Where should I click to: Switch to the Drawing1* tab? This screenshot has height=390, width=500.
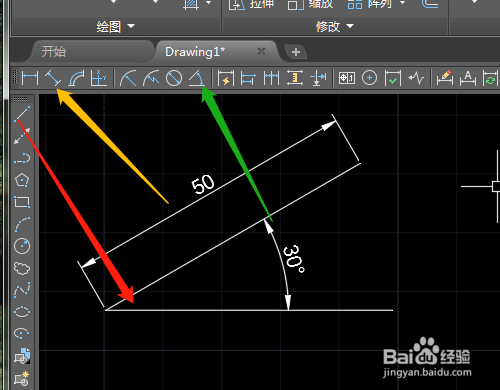pos(195,52)
